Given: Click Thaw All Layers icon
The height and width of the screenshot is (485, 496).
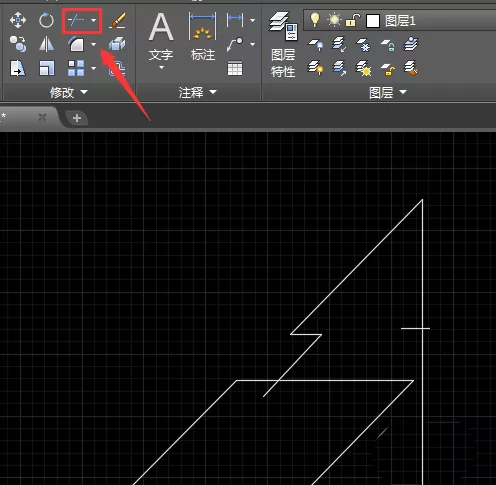Looking at the screenshot, I should coord(364,68).
